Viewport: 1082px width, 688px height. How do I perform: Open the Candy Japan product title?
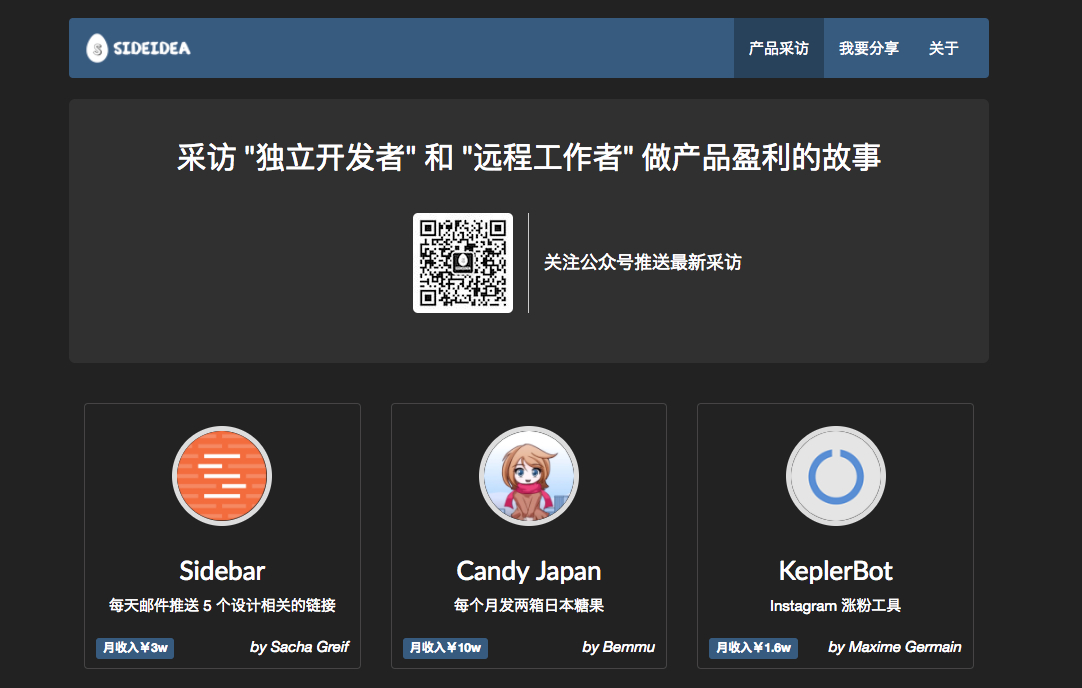[529, 571]
